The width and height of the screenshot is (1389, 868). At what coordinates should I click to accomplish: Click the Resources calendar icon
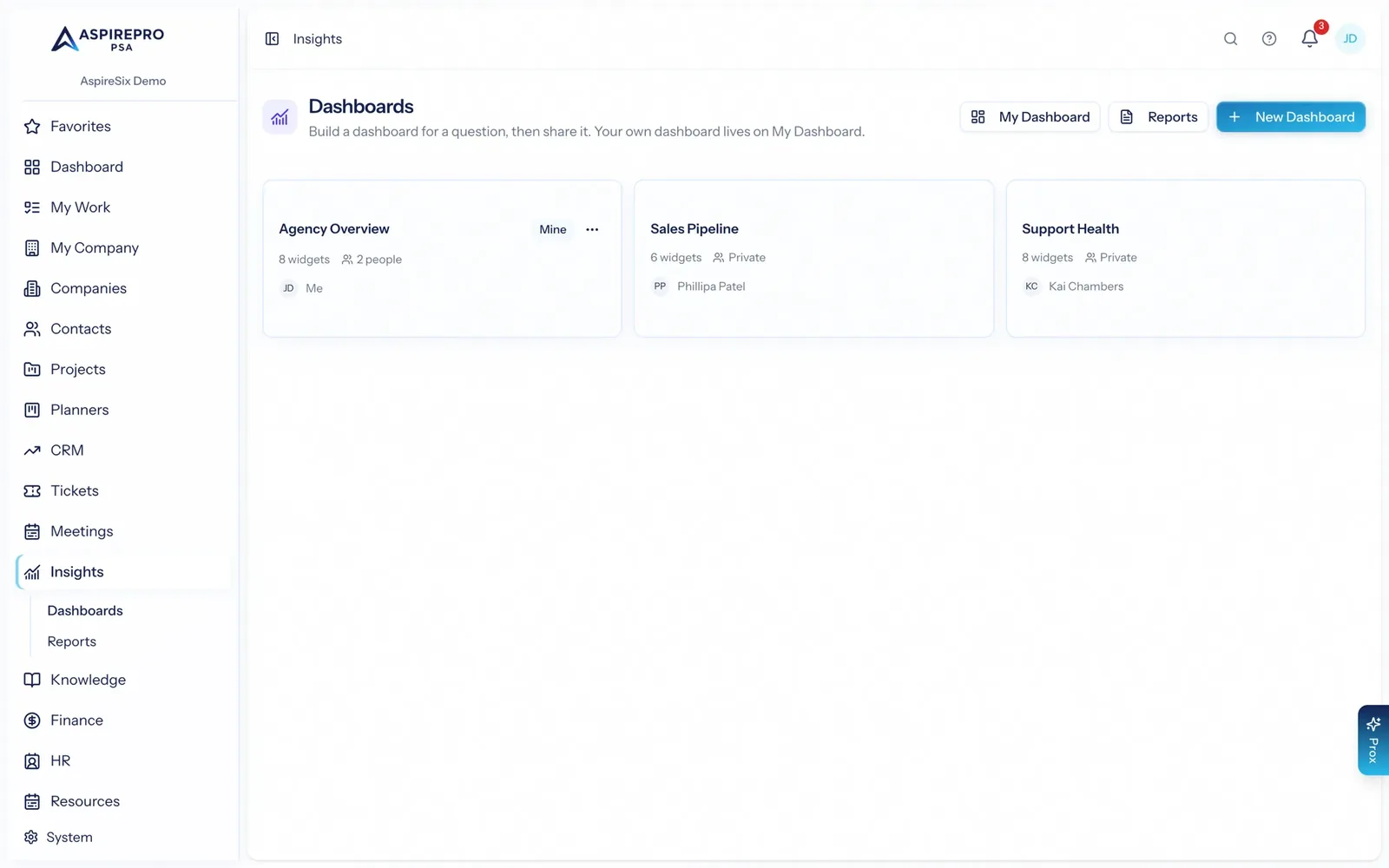click(32, 802)
